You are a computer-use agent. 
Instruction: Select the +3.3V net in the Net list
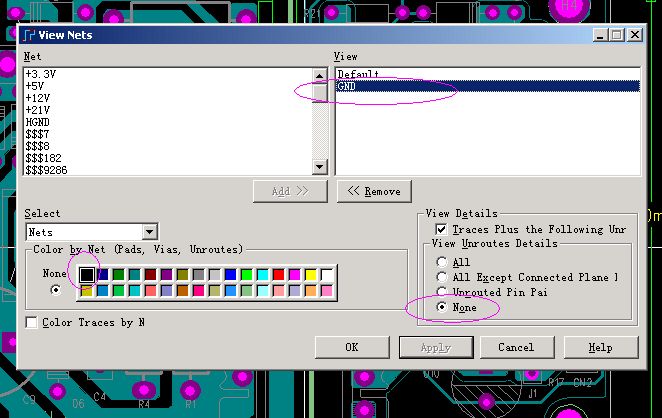point(41,74)
